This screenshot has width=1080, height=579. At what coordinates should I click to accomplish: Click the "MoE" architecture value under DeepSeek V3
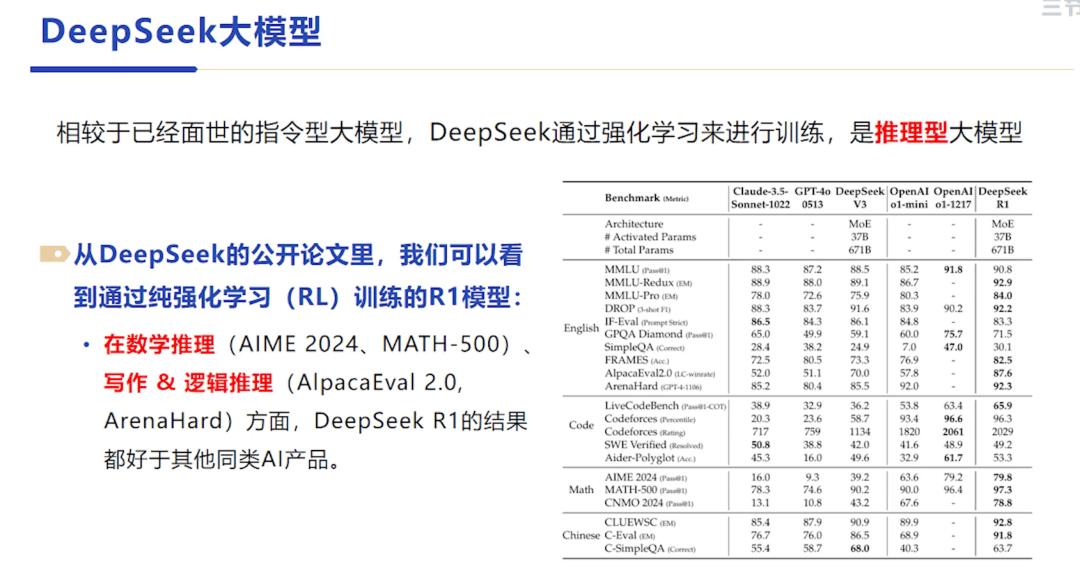point(860,224)
